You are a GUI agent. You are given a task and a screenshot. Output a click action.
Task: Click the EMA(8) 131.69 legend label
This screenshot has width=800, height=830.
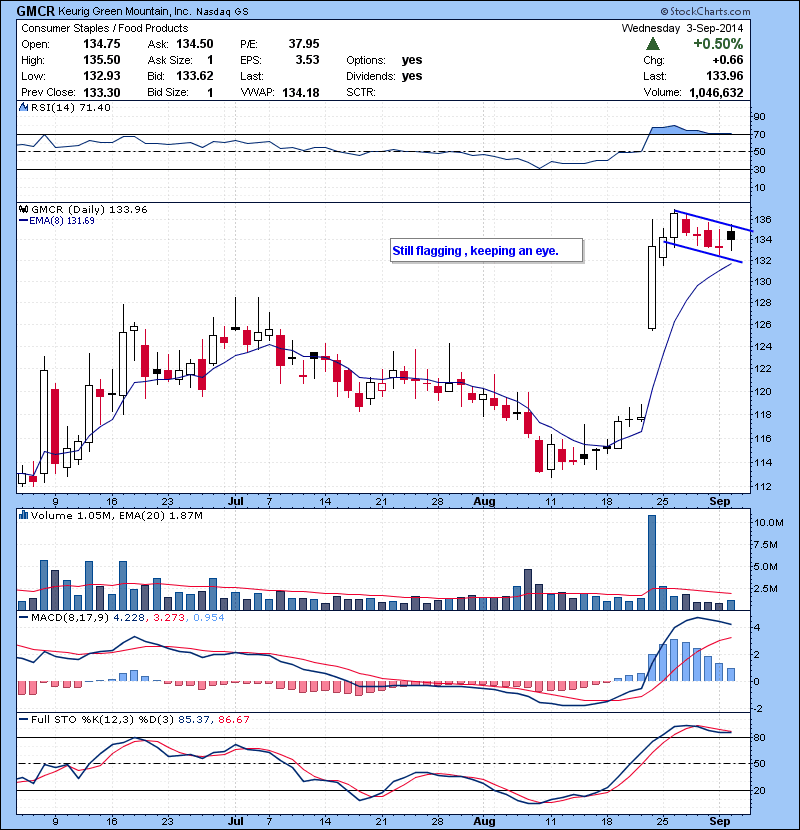point(57,221)
